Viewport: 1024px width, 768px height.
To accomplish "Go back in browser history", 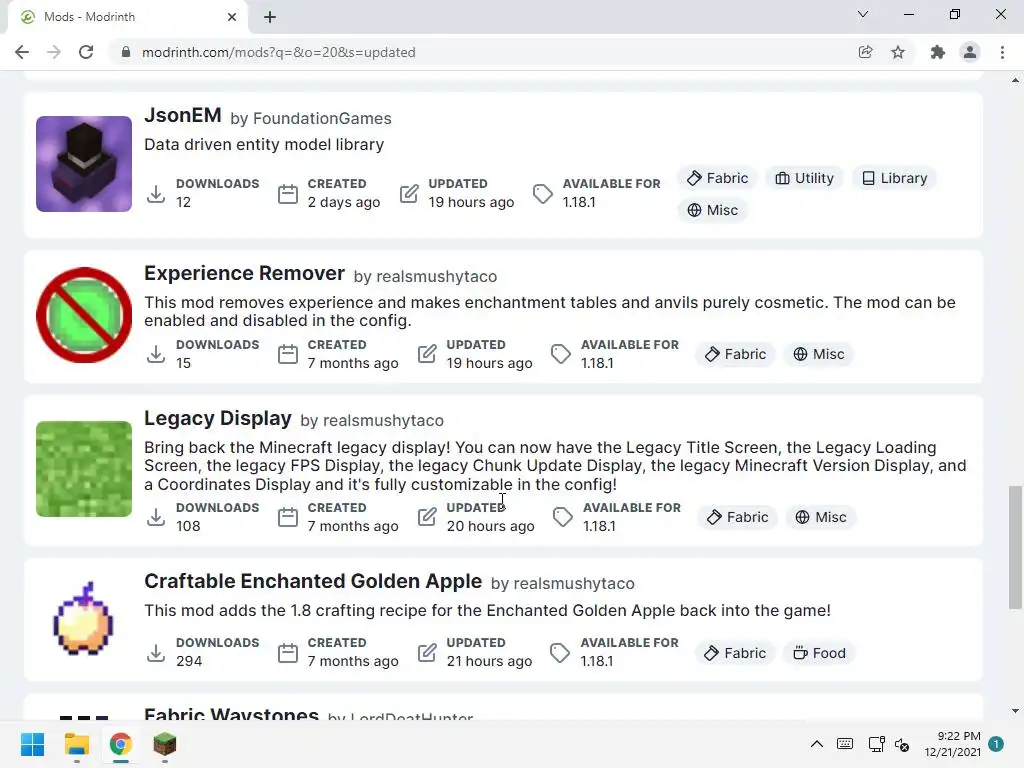I will click(x=22, y=52).
